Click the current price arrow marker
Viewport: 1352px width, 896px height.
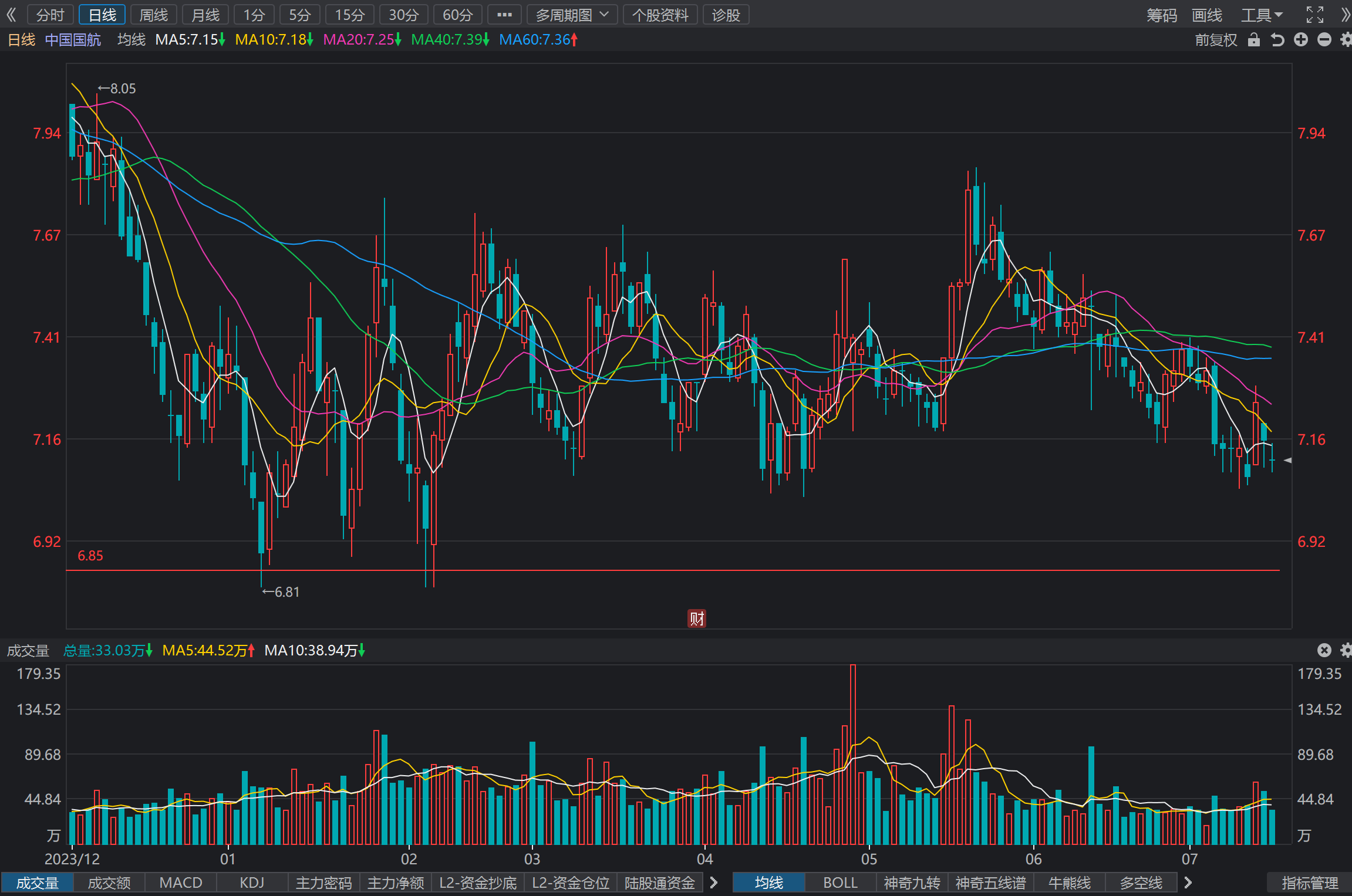coord(1287,461)
